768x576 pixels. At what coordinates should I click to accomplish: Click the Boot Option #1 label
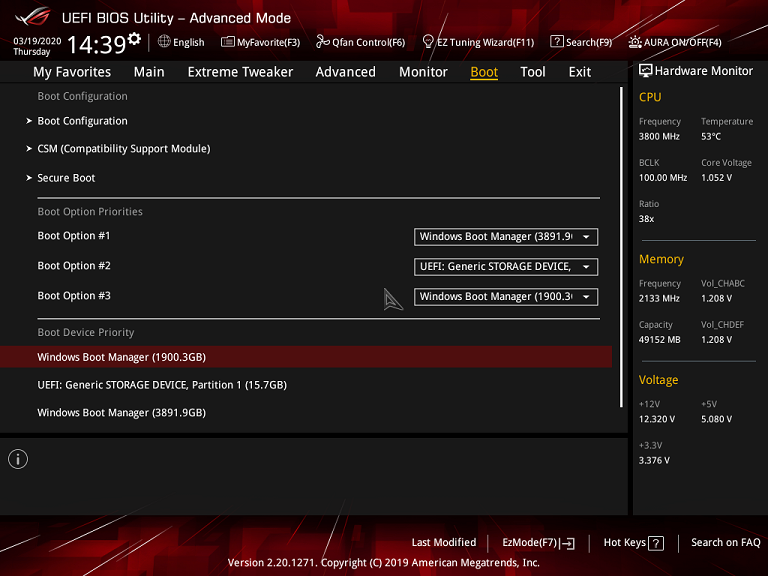[74, 236]
